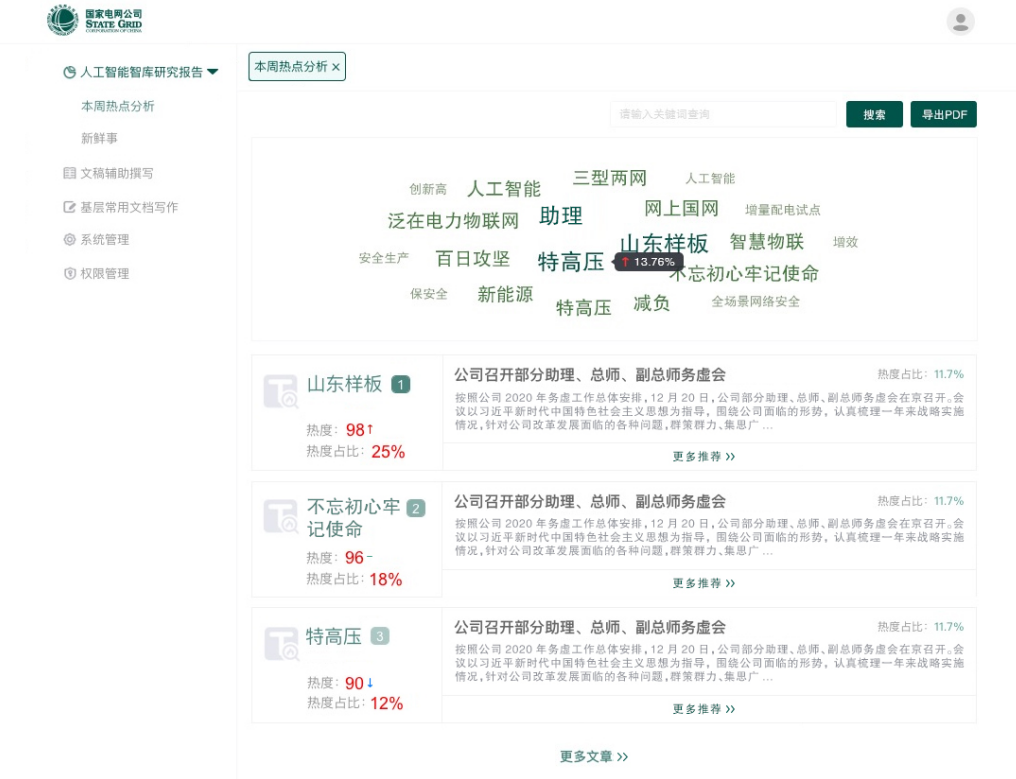Click the 系统管理 gear icon
Image resolution: width=1016 pixels, height=779 pixels.
(69, 240)
